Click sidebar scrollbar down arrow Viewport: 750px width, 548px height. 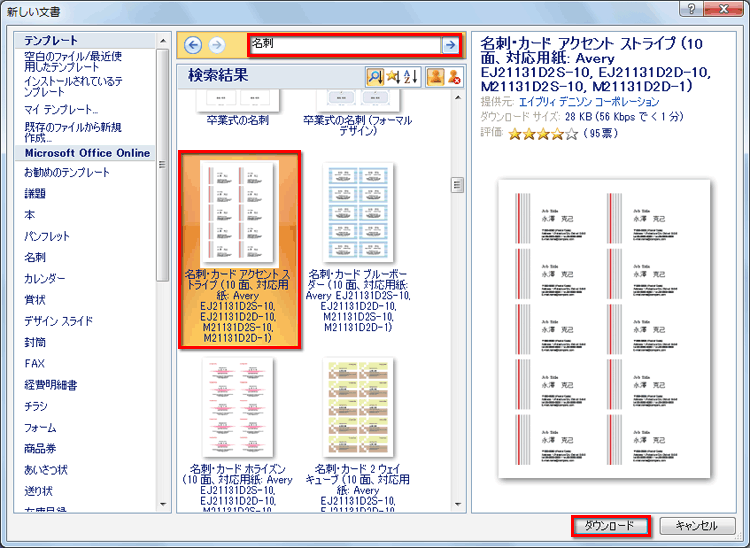(163, 504)
